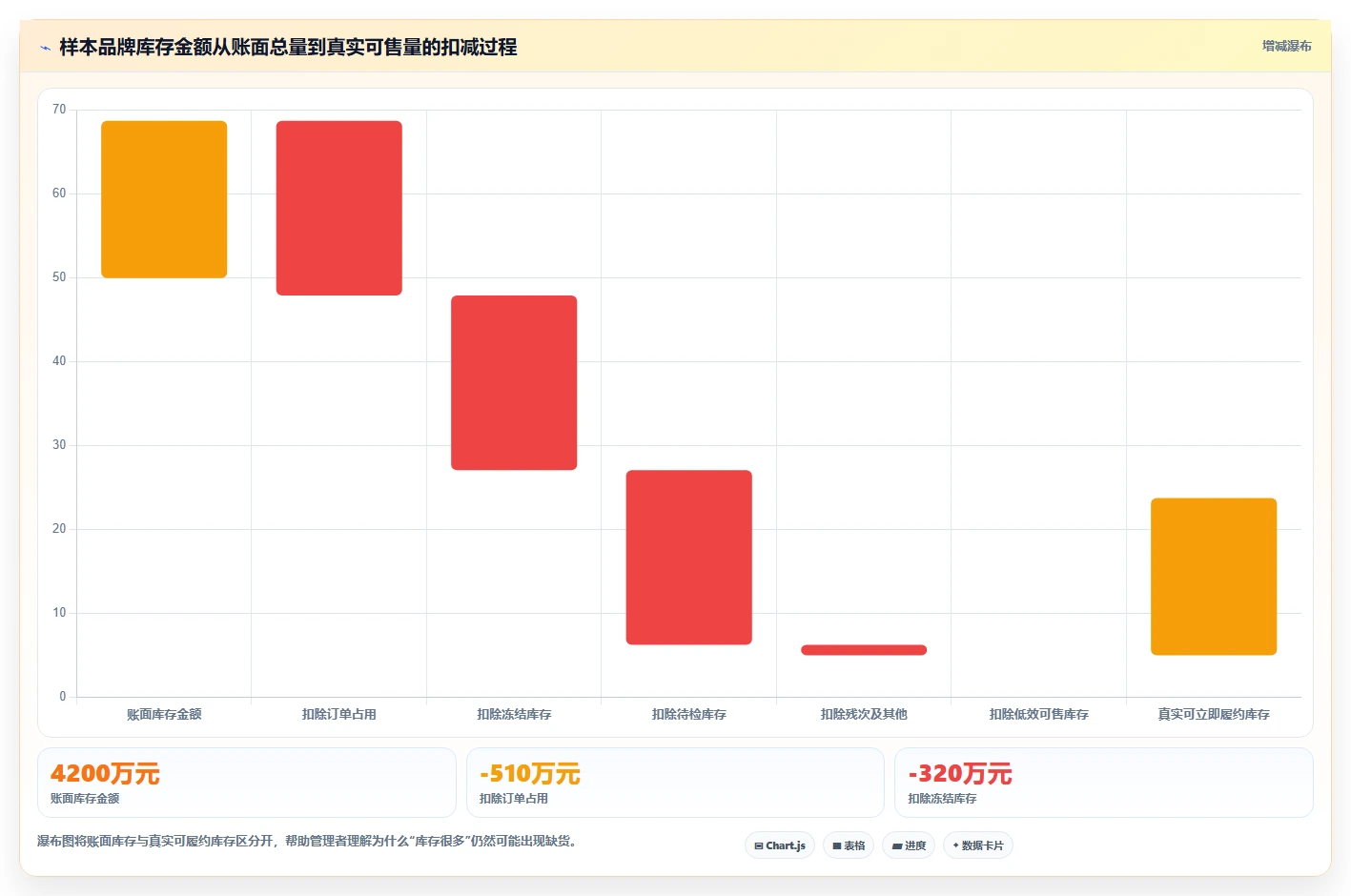Click the footnote text starting with 瀑布图将账面库存
The height and width of the screenshot is (896, 1351).
pos(309,842)
